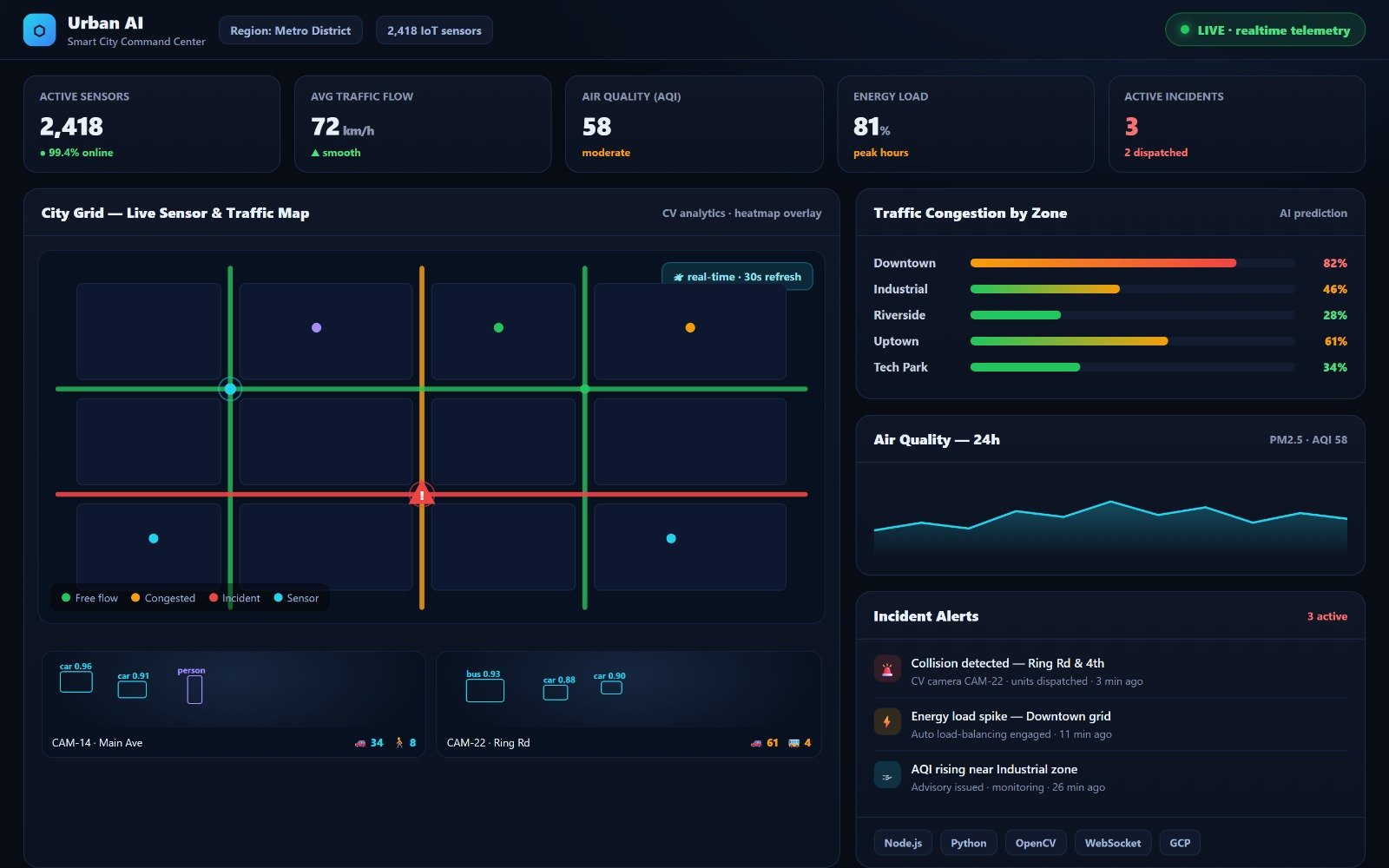Click the 2,418 IoT sensors chip
The image size is (1389, 868).
click(434, 30)
